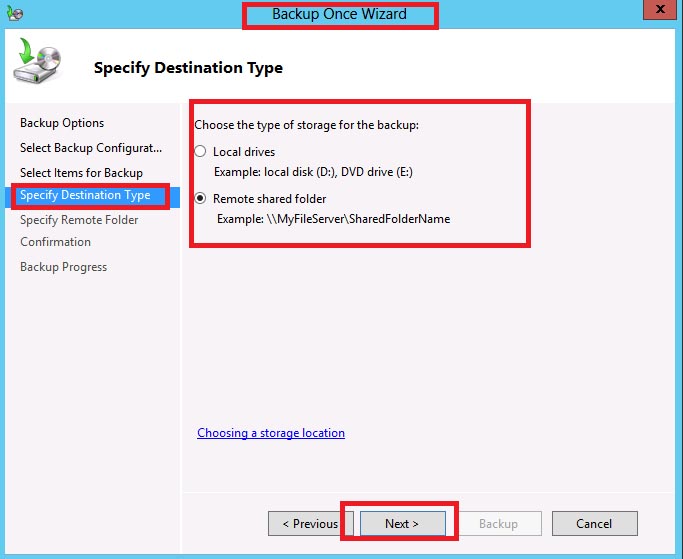683x559 pixels.
Task: Open the Backup Options step
Action: (62, 123)
